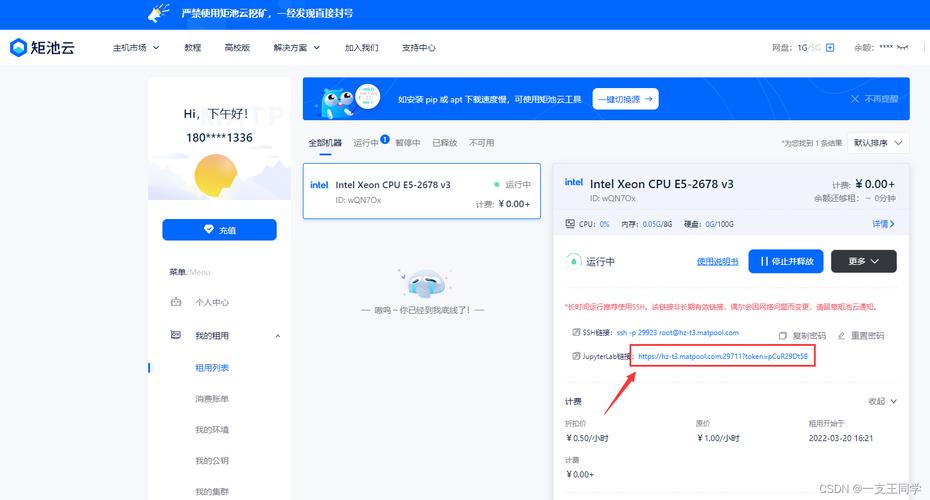Click the diamond icon on the 充值 button

tap(209, 229)
